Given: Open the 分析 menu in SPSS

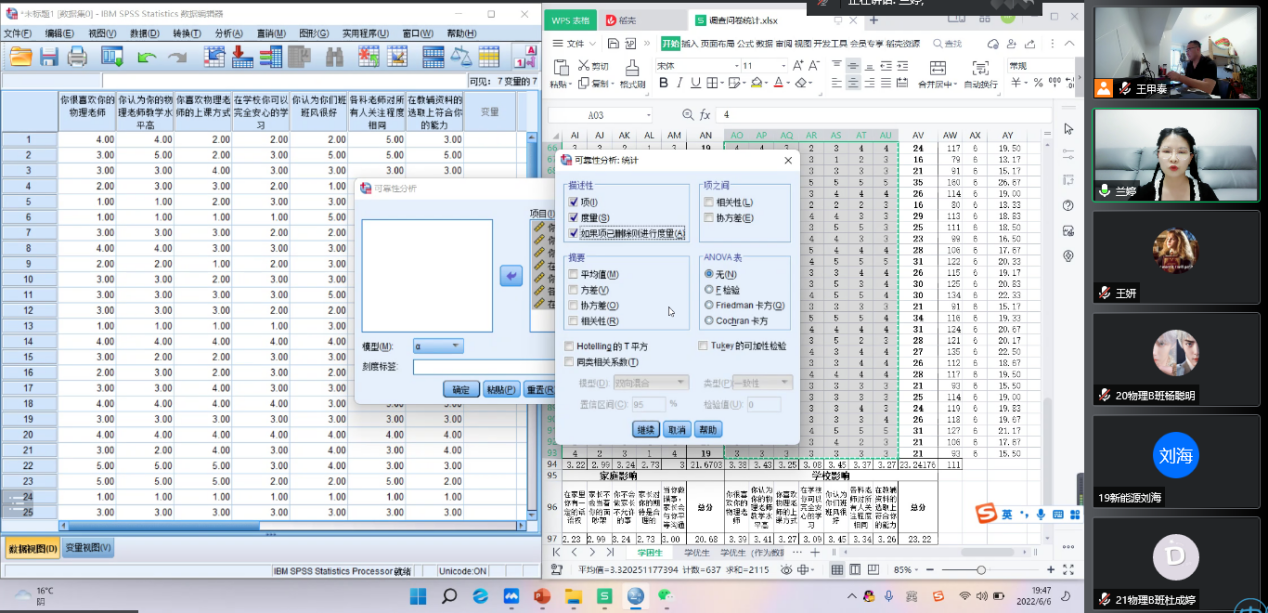Looking at the screenshot, I should 229,33.
